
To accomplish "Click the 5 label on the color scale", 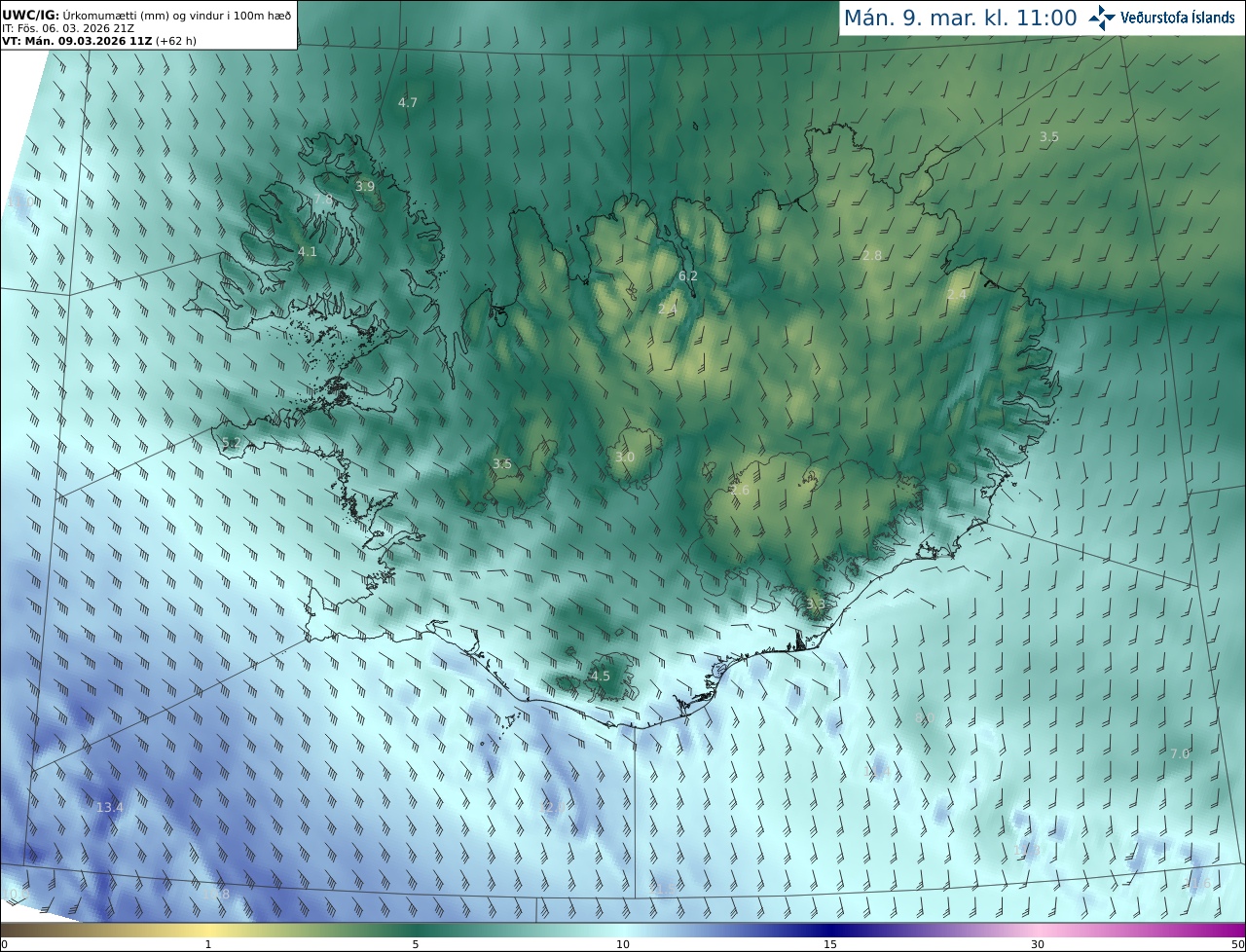I will point(416,944).
